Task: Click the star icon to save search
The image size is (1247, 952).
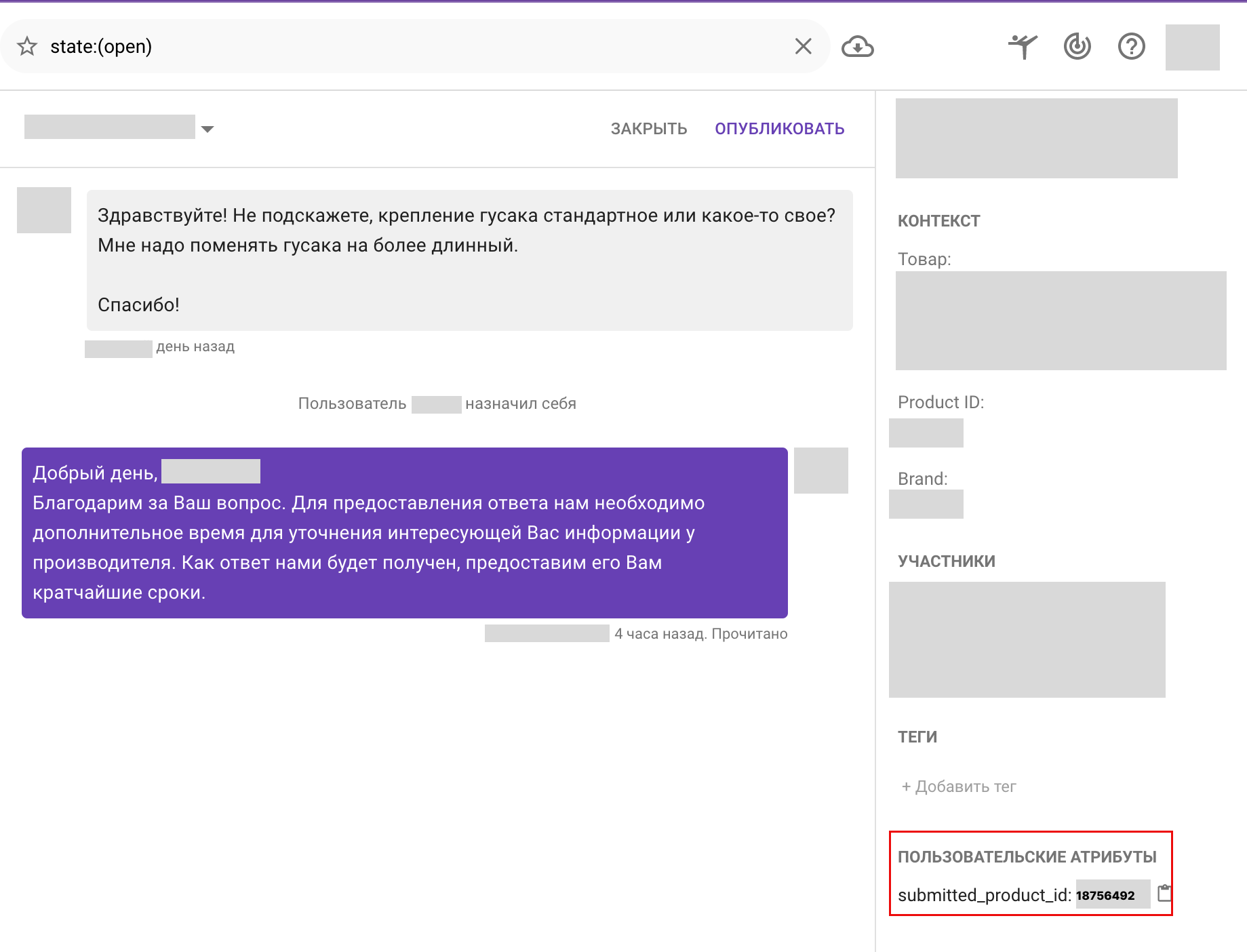Action: [27, 47]
